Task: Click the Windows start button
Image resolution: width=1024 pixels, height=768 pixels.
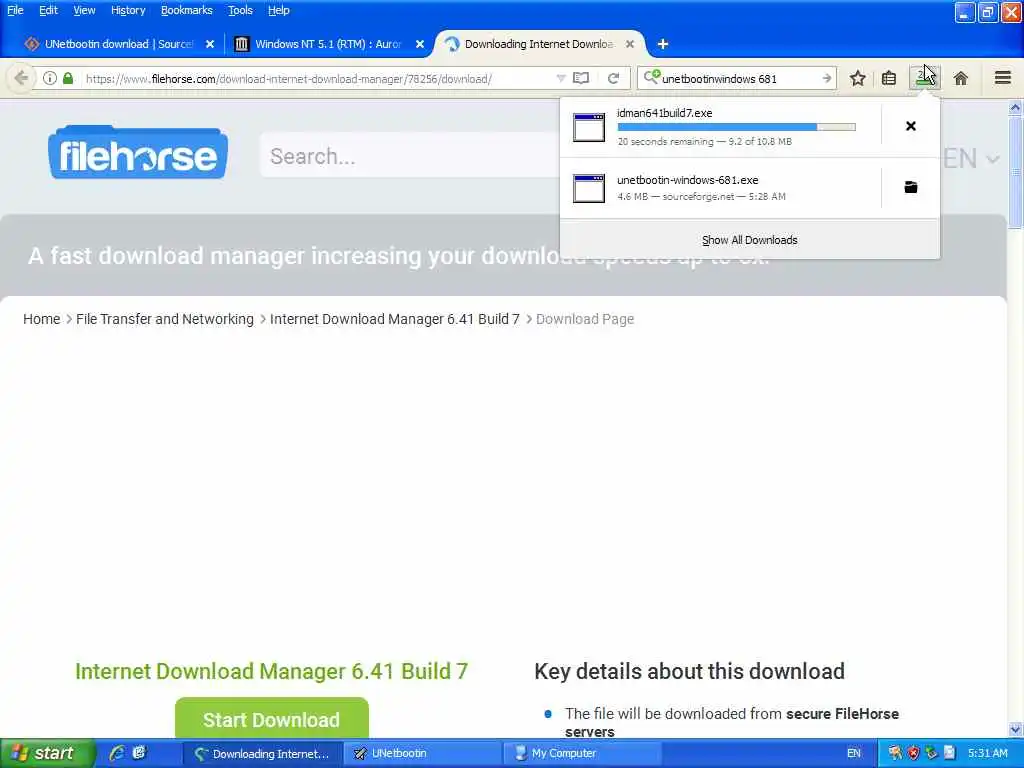Action: [x=48, y=753]
